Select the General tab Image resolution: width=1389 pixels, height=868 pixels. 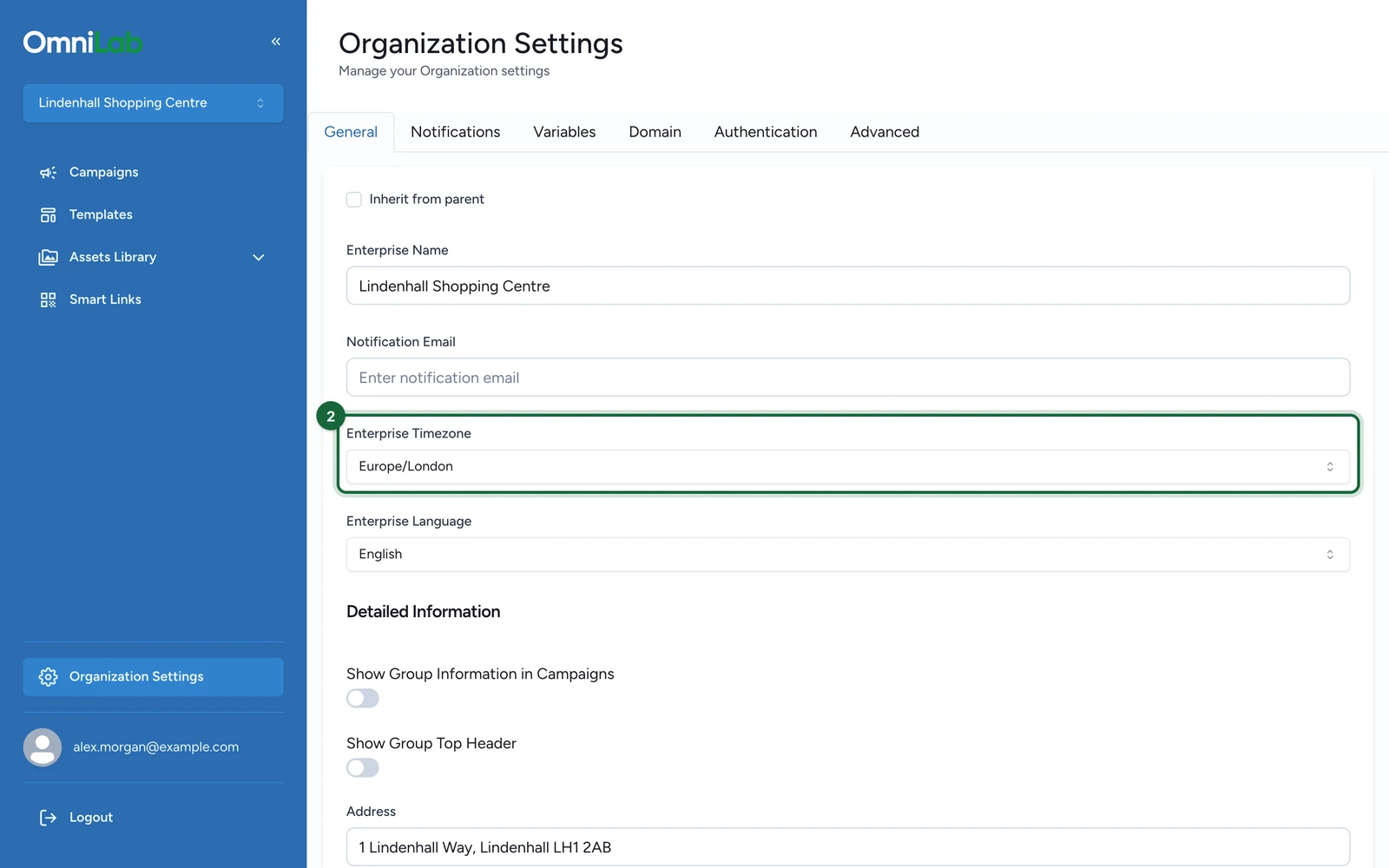pyautogui.click(x=351, y=132)
